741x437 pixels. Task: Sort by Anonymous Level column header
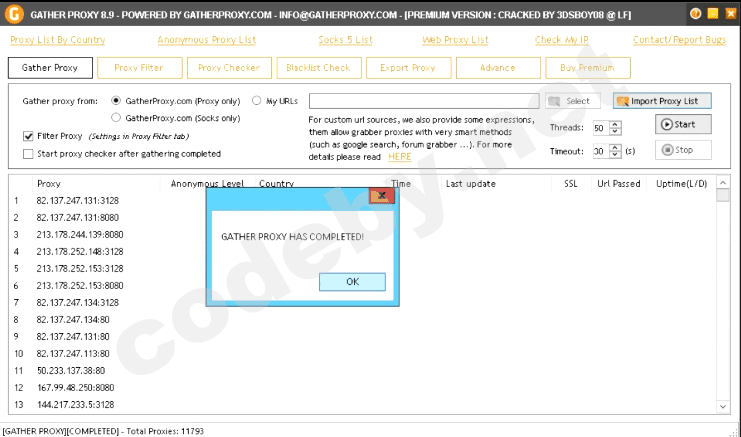click(207, 184)
